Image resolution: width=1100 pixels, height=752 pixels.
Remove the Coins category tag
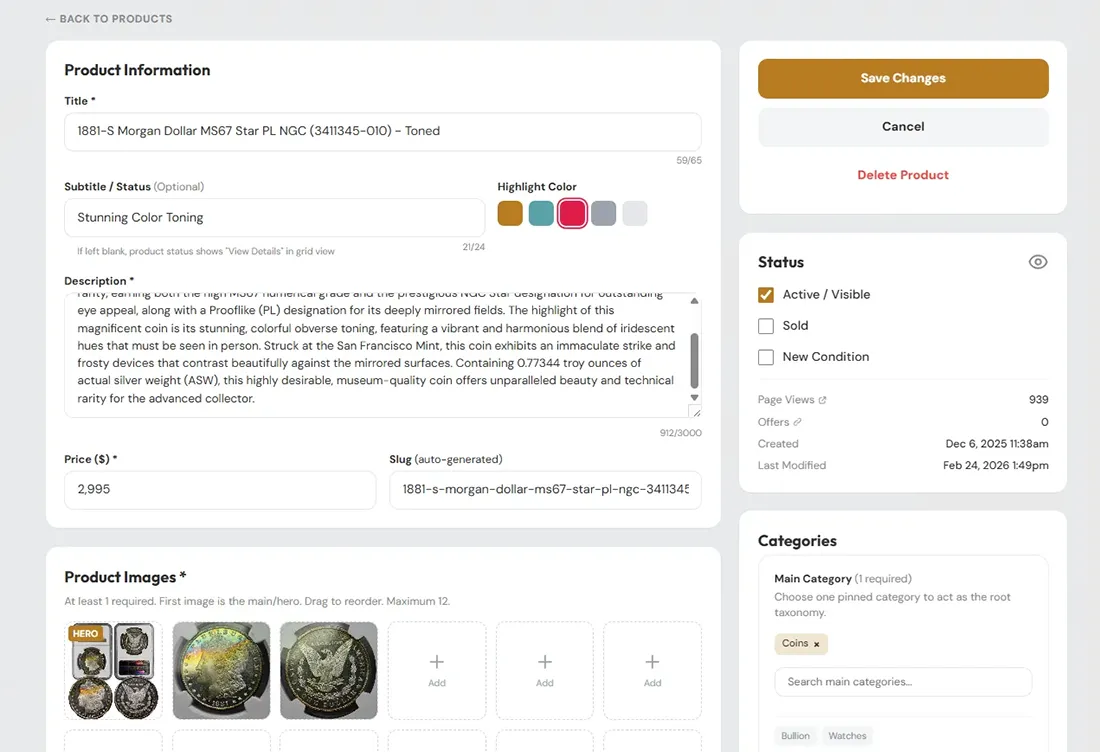(817, 644)
